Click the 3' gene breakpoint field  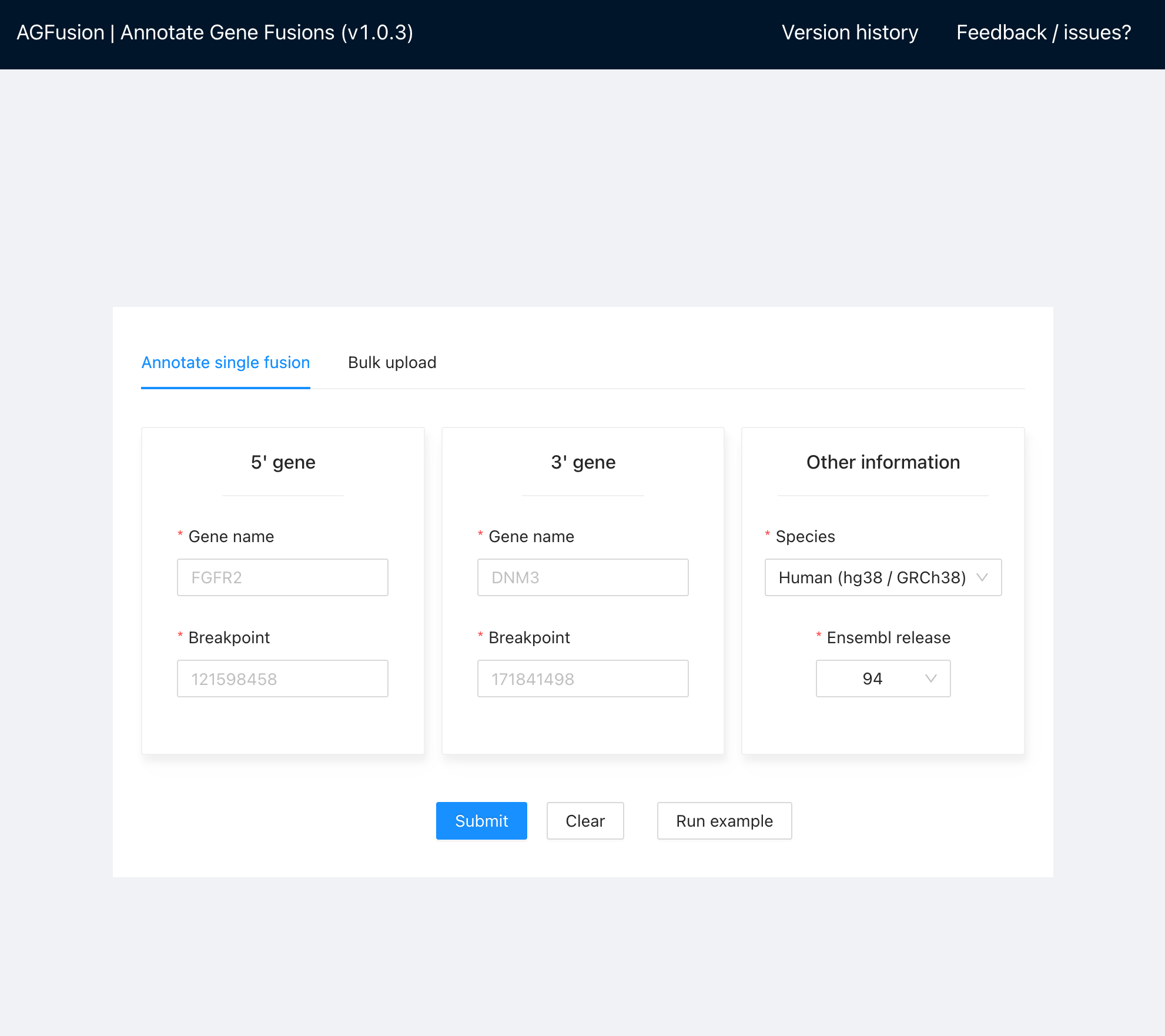pyautogui.click(x=582, y=679)
